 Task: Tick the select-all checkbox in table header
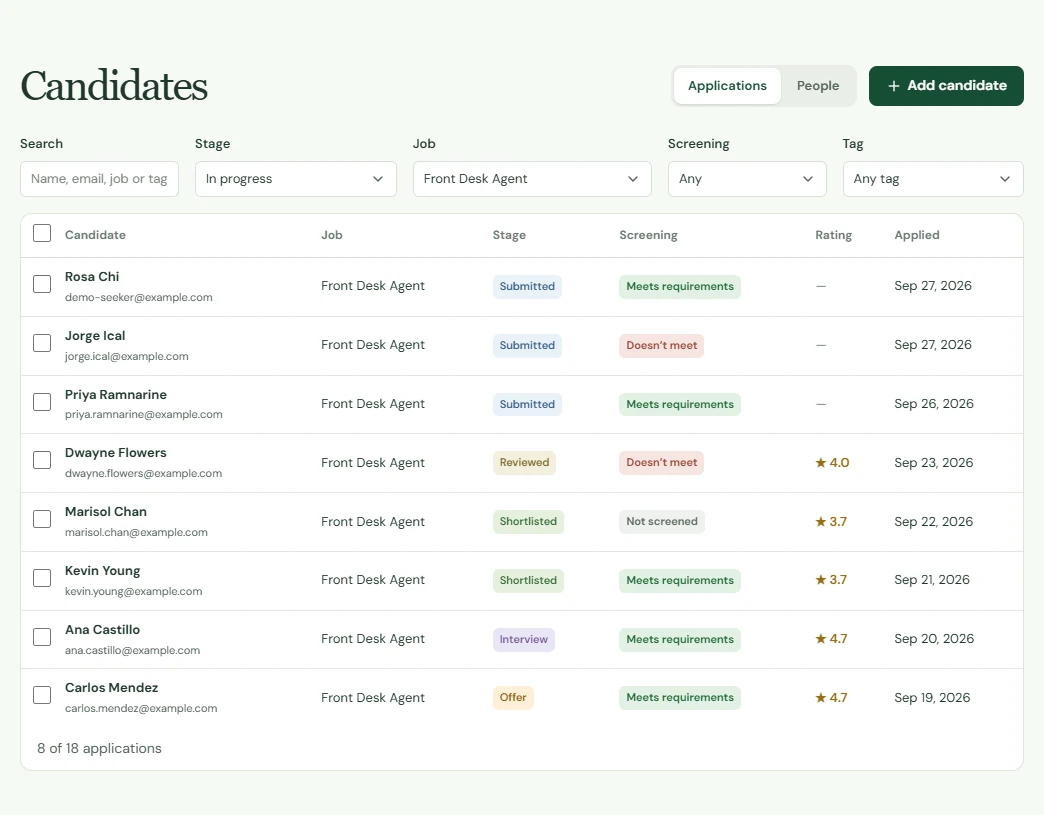click(x=42, y=233)
